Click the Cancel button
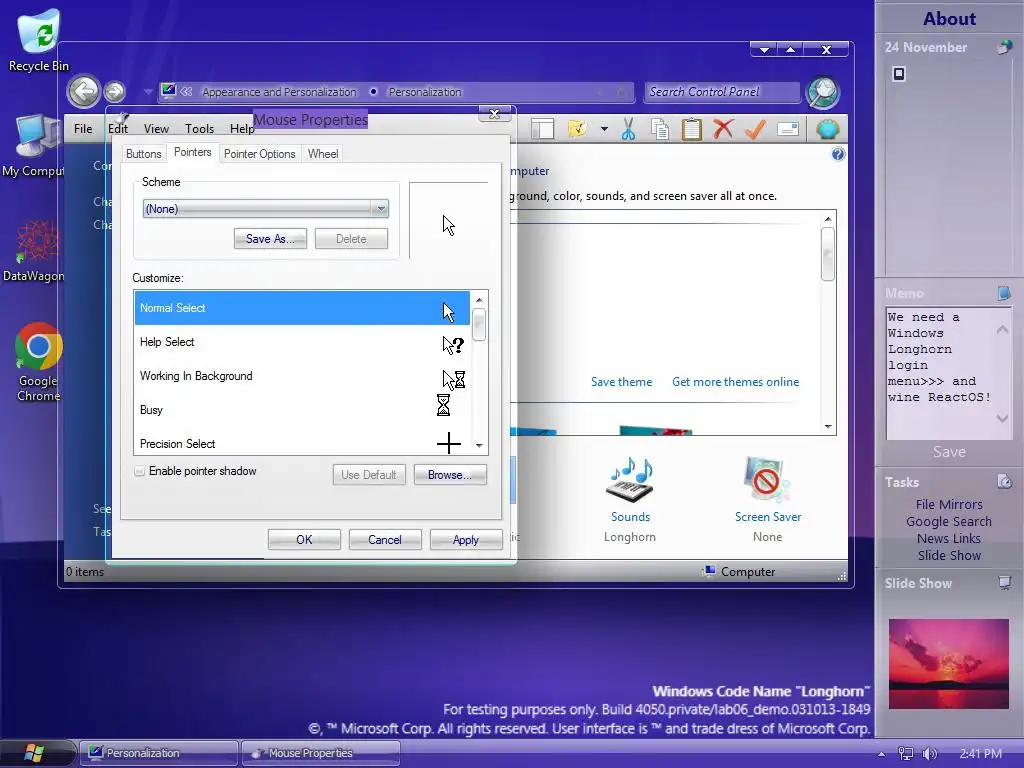 [385, 540]
